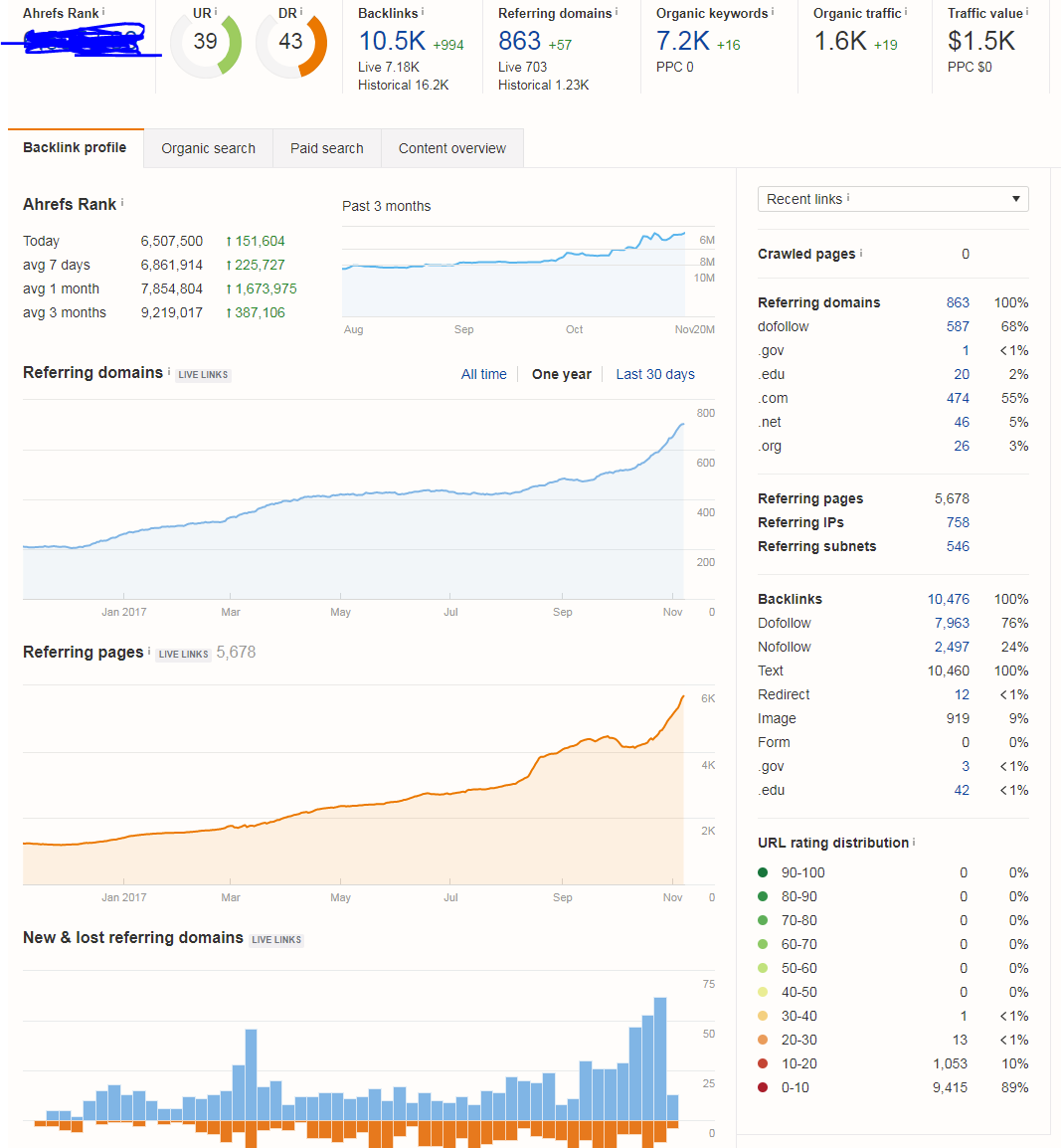Click the info icon beside Organic traffic

click(906, 11)
